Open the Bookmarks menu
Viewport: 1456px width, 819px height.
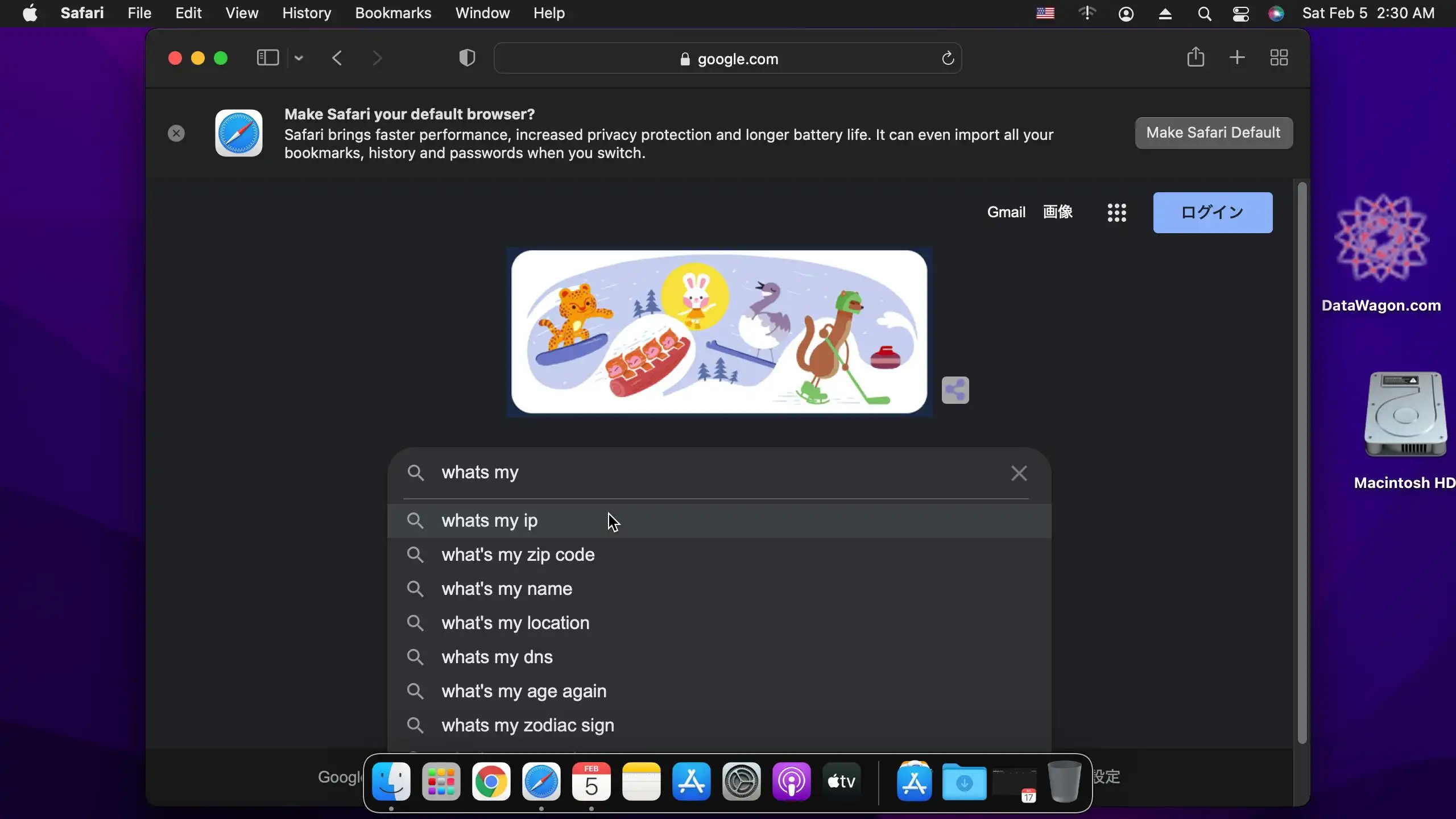(x=393, y=13)
